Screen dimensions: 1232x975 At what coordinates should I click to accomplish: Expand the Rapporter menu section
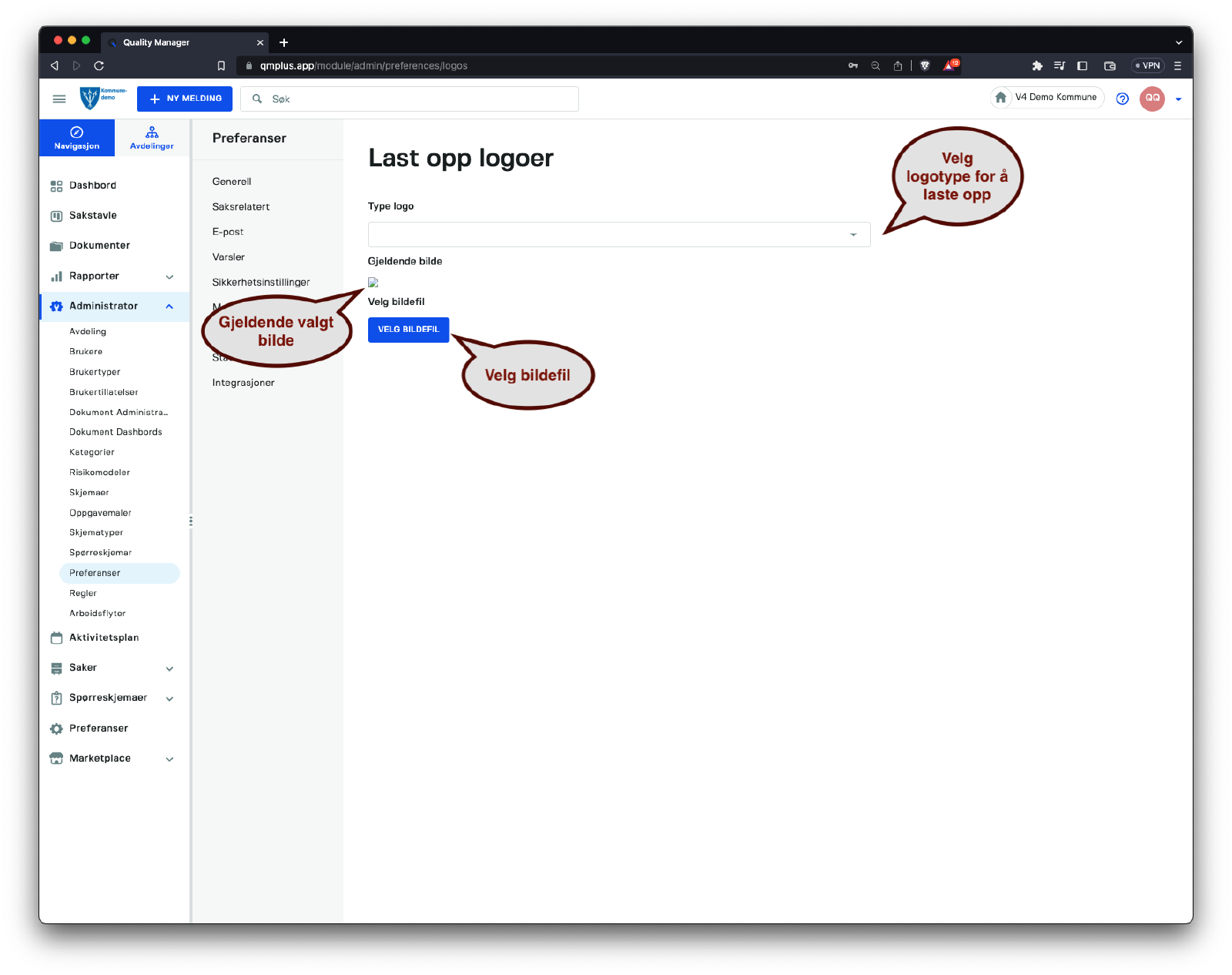(x=169, y=276)
